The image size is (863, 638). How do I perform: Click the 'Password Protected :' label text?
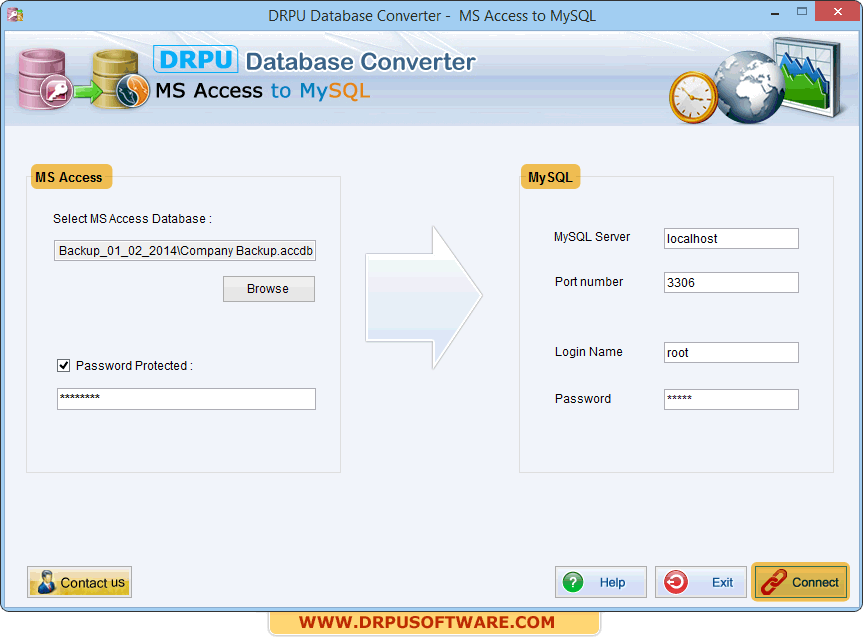tap(134, 366)
